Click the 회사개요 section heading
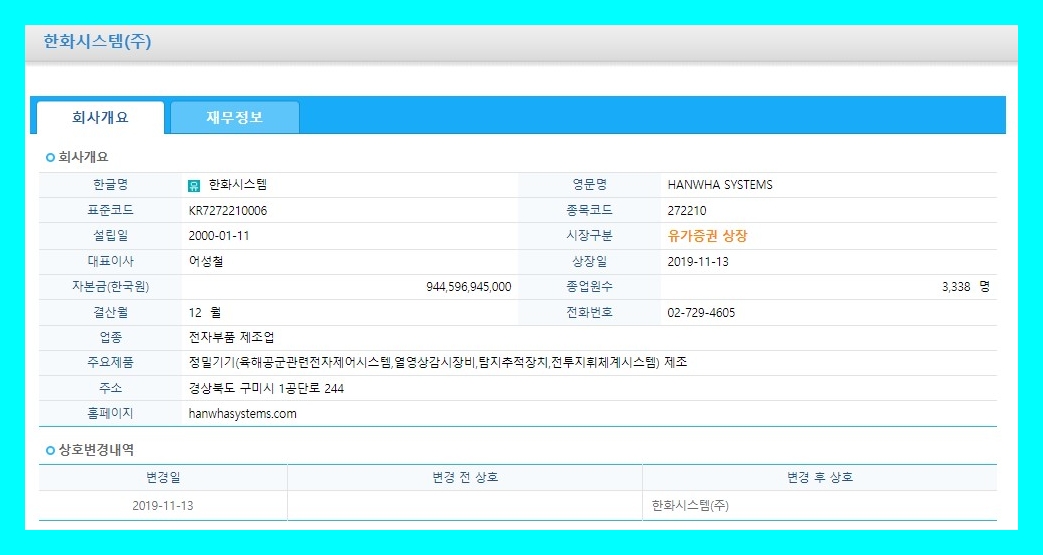This screenshot has width=1043, height=555. pos(83,158)
